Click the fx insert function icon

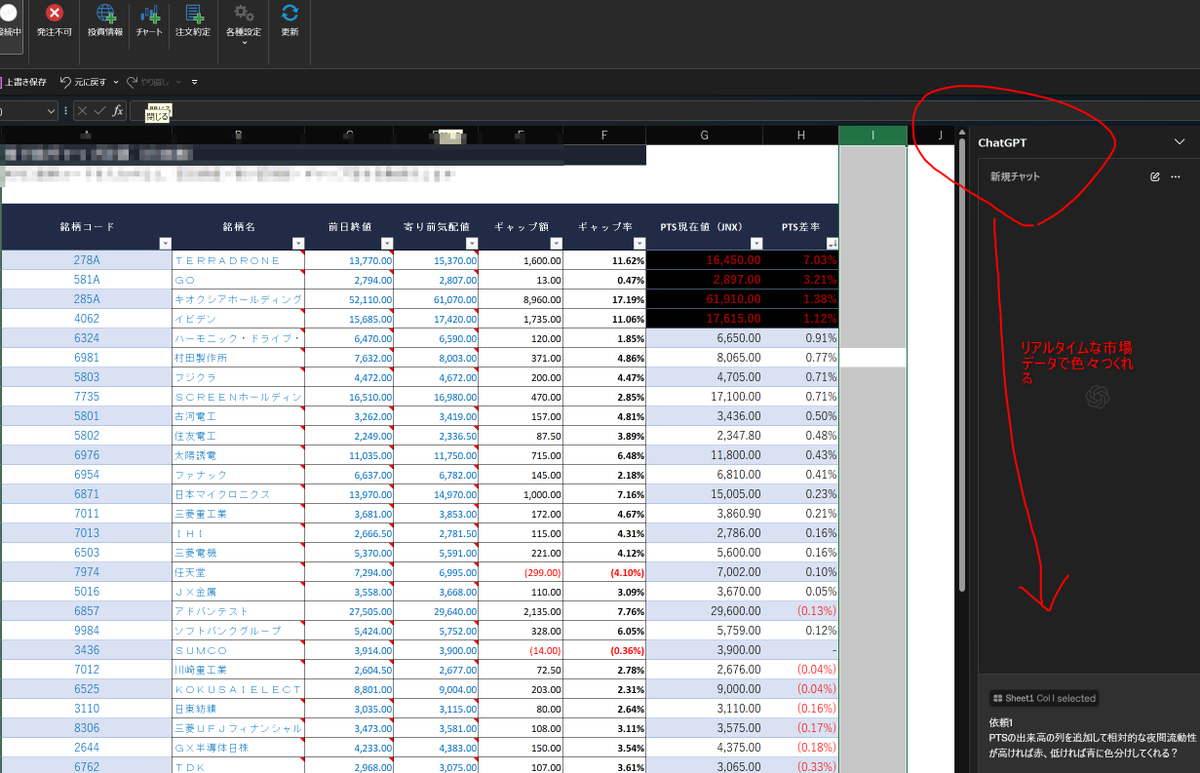(118, 111)
